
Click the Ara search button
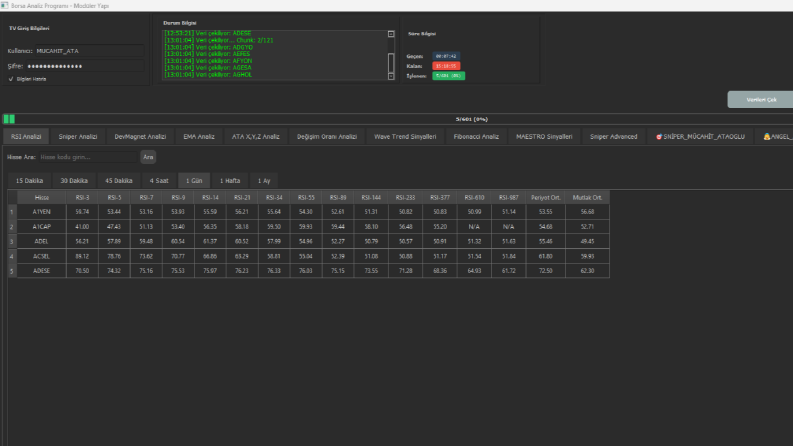(148, 157)
